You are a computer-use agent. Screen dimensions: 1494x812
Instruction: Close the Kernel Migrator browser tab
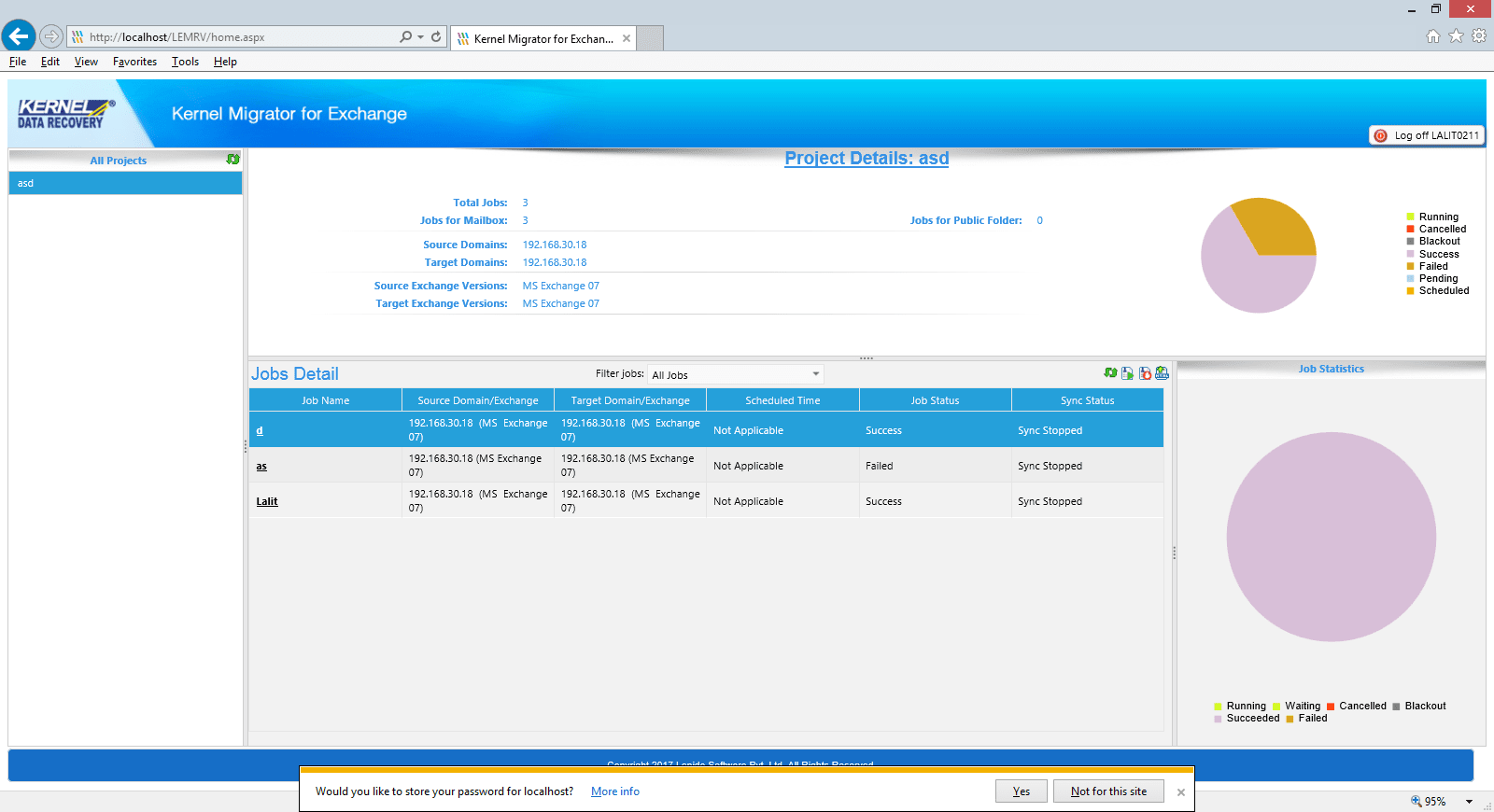pos(627,38)
